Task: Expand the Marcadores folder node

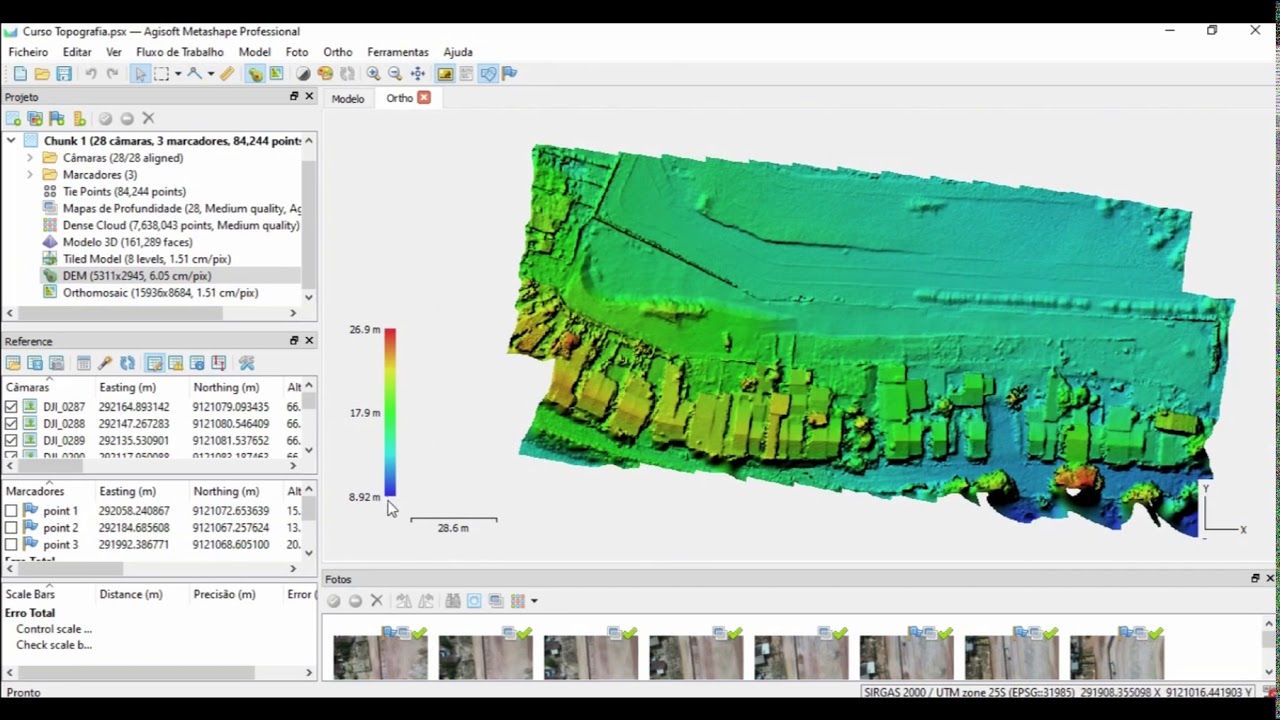Action: pyautogui.click(x=30, y=175)
